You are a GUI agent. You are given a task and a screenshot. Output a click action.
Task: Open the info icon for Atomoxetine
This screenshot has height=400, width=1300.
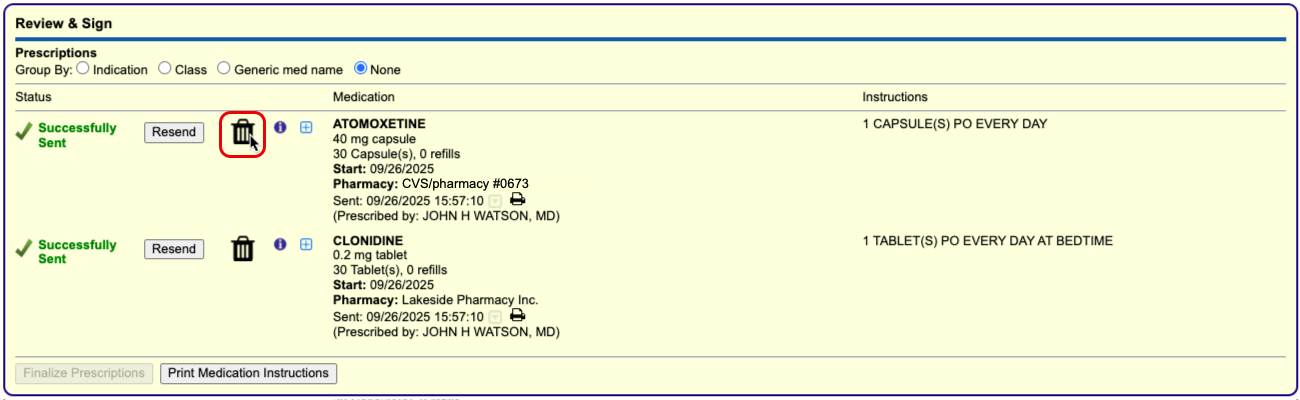tap(280, 128)
